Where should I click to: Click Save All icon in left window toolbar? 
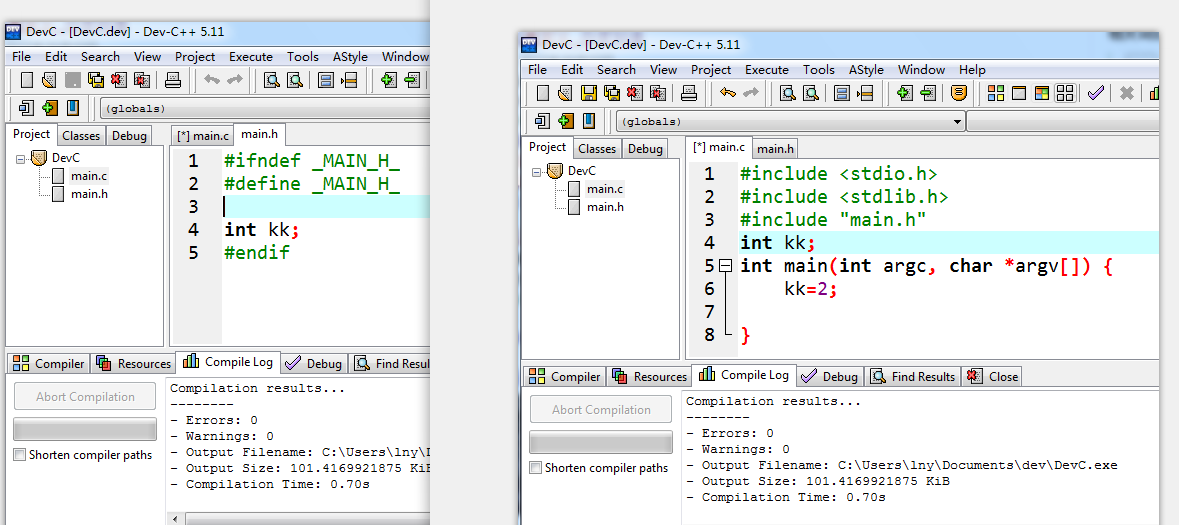[x=95, y=80]
